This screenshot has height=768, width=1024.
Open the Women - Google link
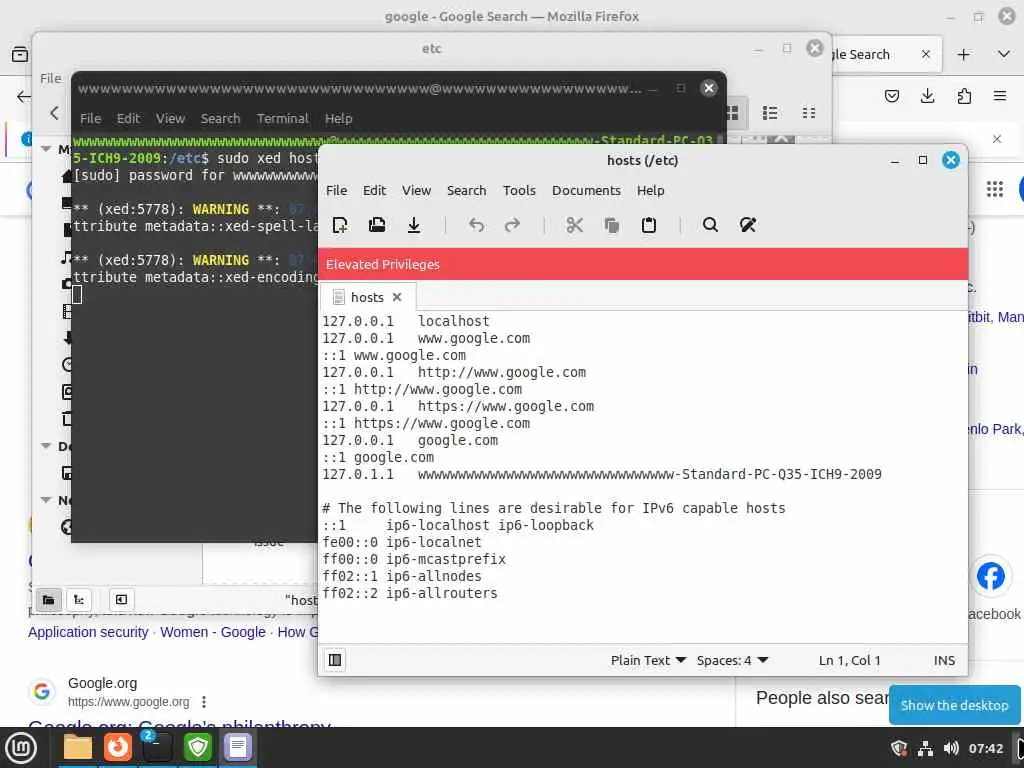click(213, 632)
